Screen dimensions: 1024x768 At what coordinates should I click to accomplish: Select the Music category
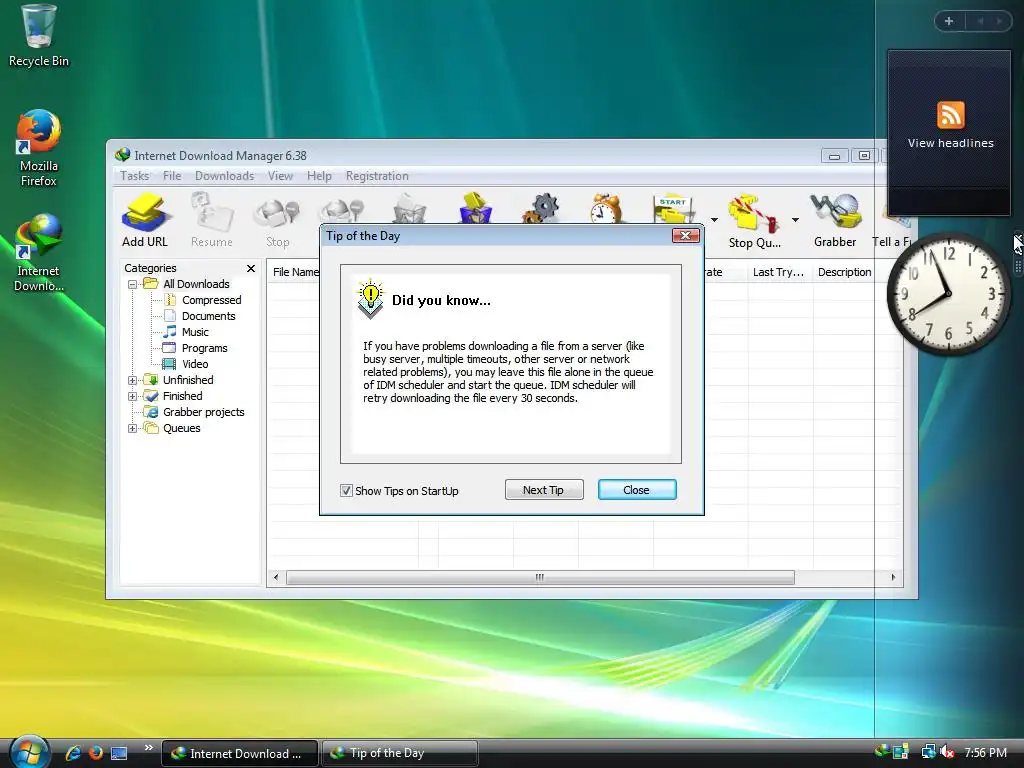186,332
